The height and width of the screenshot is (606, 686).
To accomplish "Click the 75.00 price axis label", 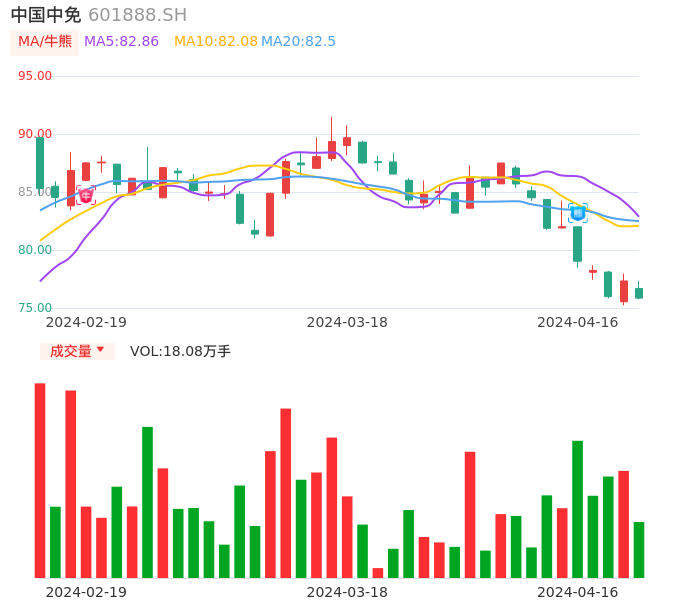I will (35, 308).
